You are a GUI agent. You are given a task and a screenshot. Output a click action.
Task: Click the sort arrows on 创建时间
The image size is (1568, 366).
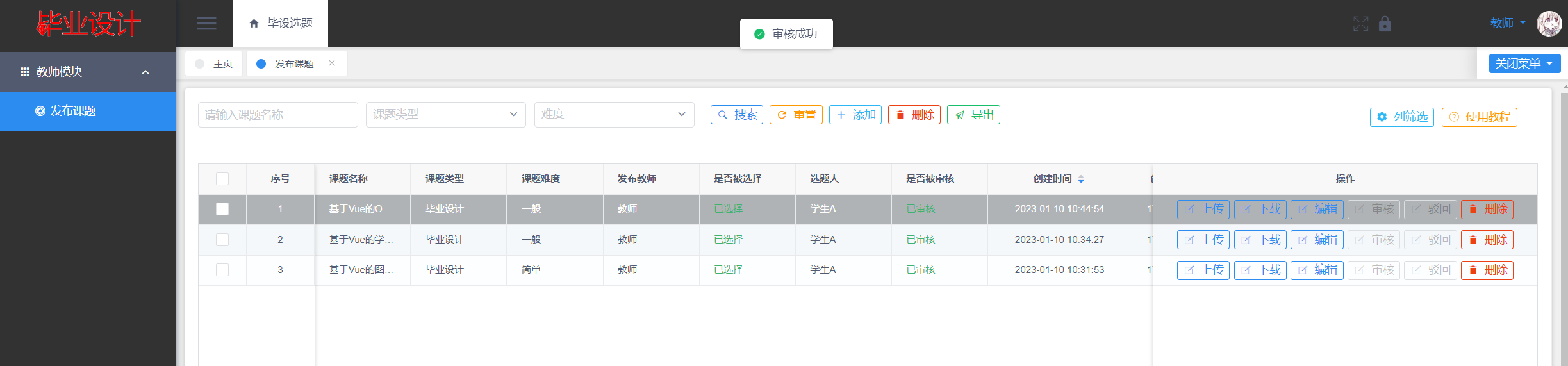pyautogui.click(x=1081, y=179)
